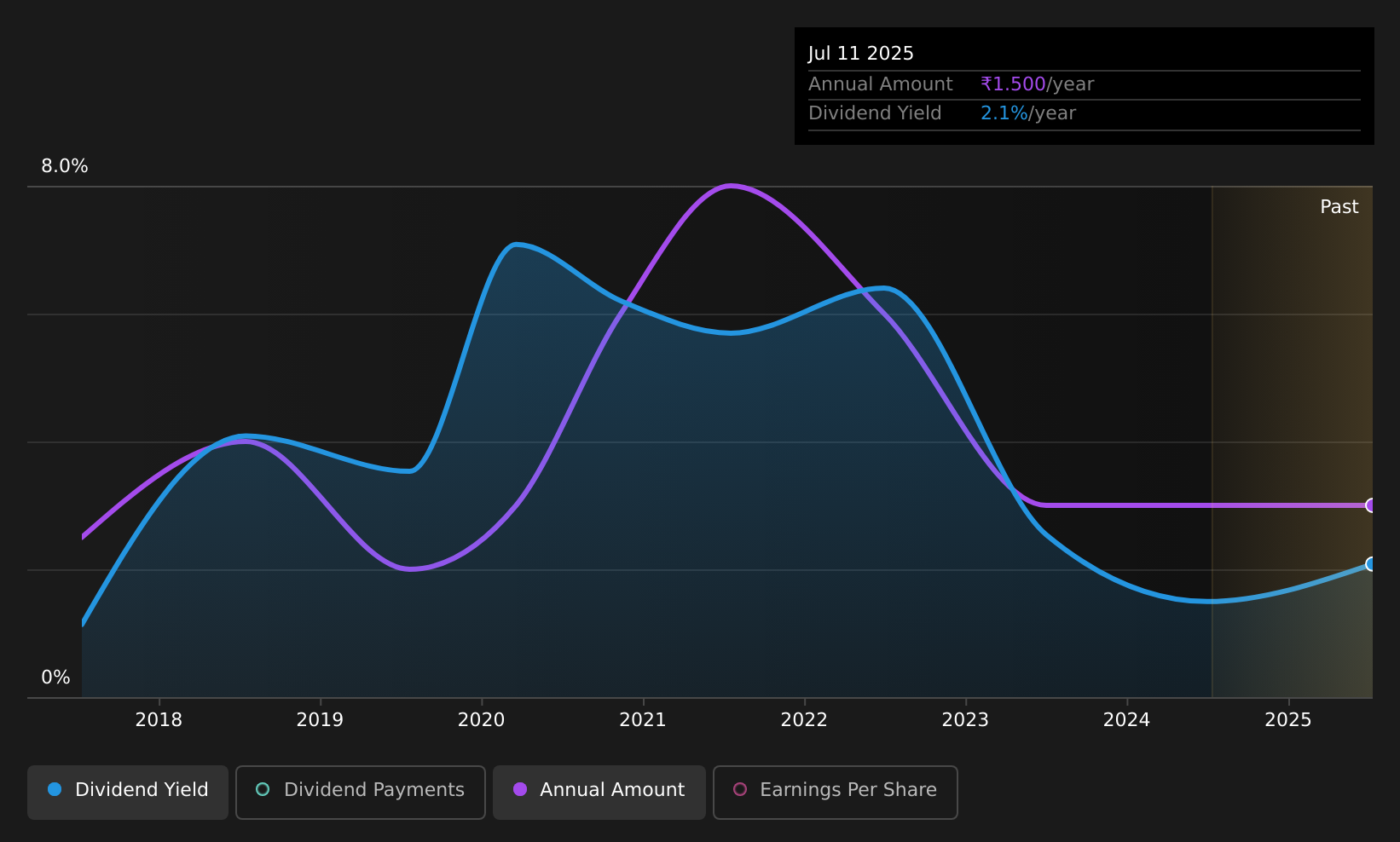Click the 2.1% dividend yield value
Image resolution: width=1400 pixels, height=842 pixels.
tap(1004, 113)
